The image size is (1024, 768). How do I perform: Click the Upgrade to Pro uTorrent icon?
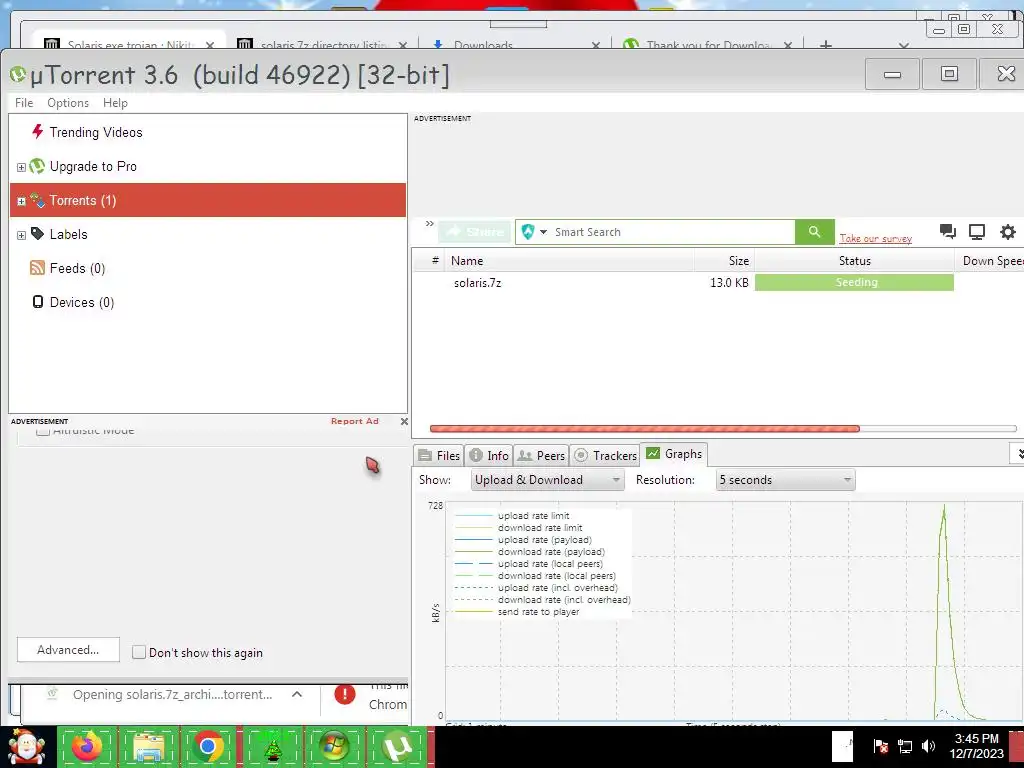[x=37, y=166]
